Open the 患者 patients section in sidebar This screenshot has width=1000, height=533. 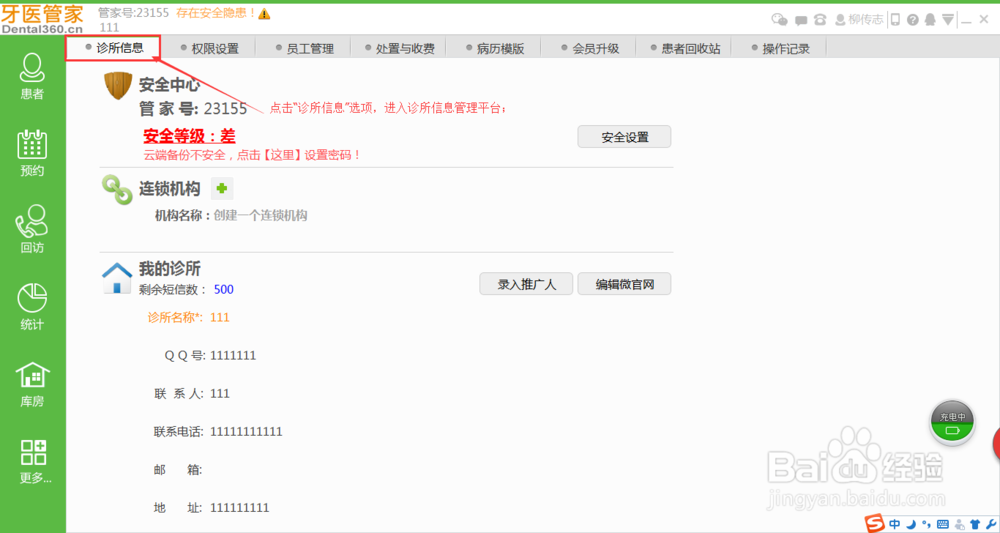(x=32, y=77)
